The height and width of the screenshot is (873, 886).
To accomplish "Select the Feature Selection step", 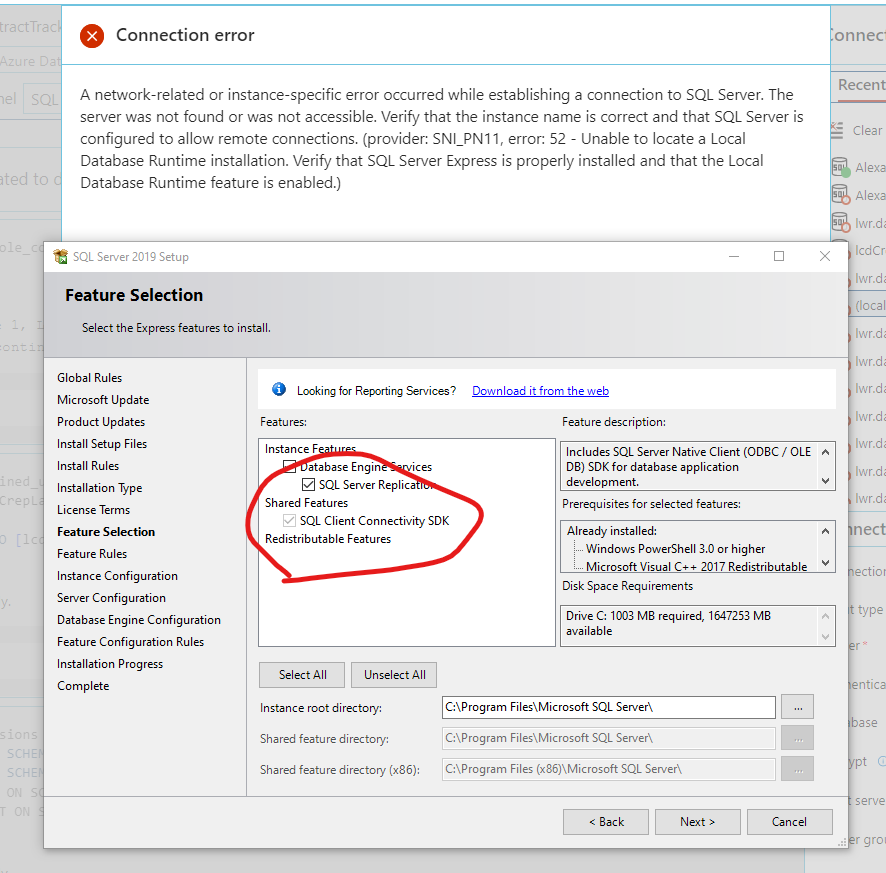I will tap(106, 532).
